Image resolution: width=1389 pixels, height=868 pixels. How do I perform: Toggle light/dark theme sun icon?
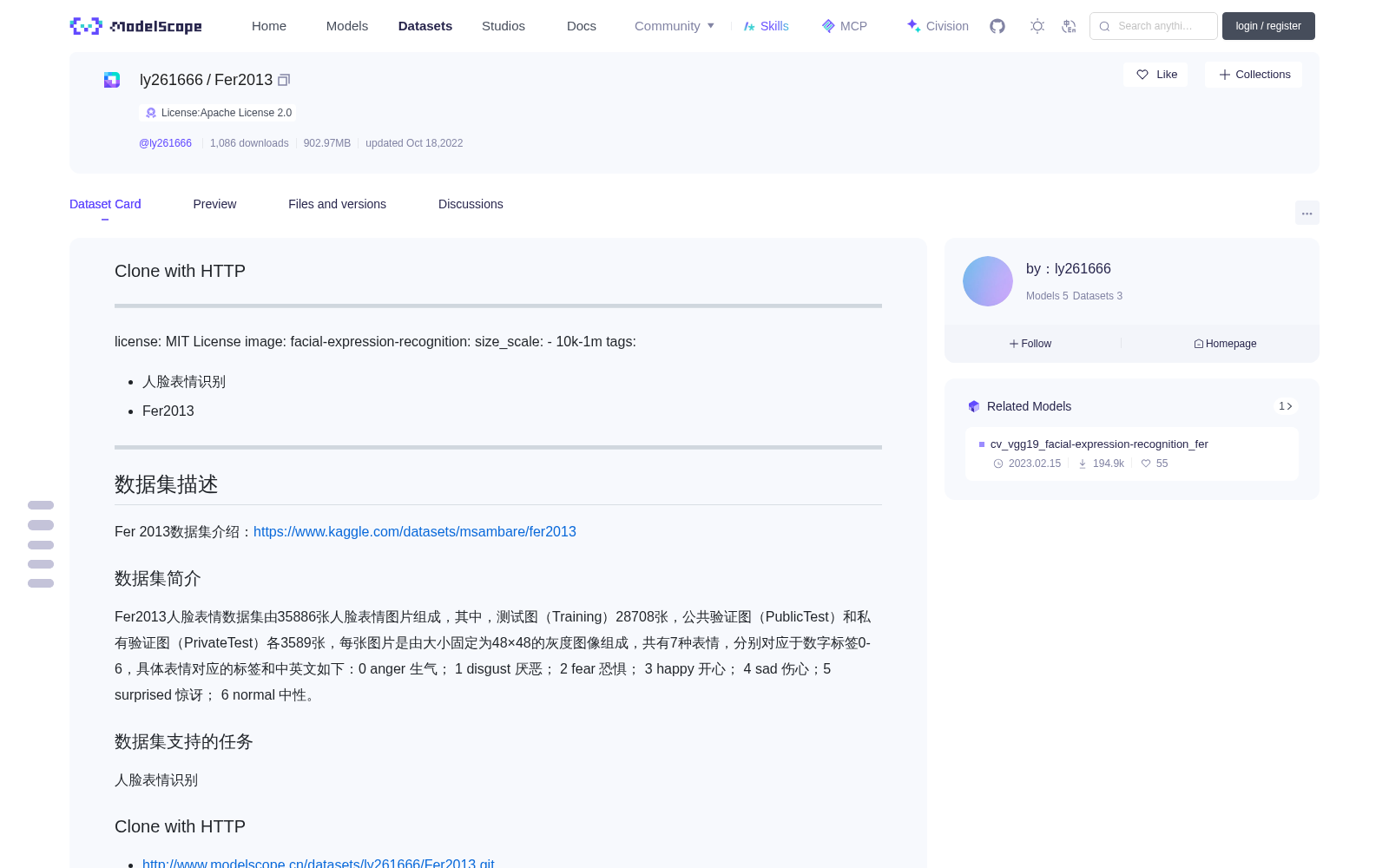(x=1037, y=26)
